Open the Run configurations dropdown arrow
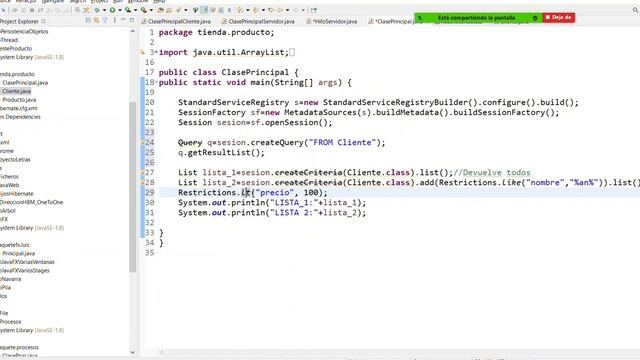640x360 pixels. pyautogui.click(x=120, y=10)
